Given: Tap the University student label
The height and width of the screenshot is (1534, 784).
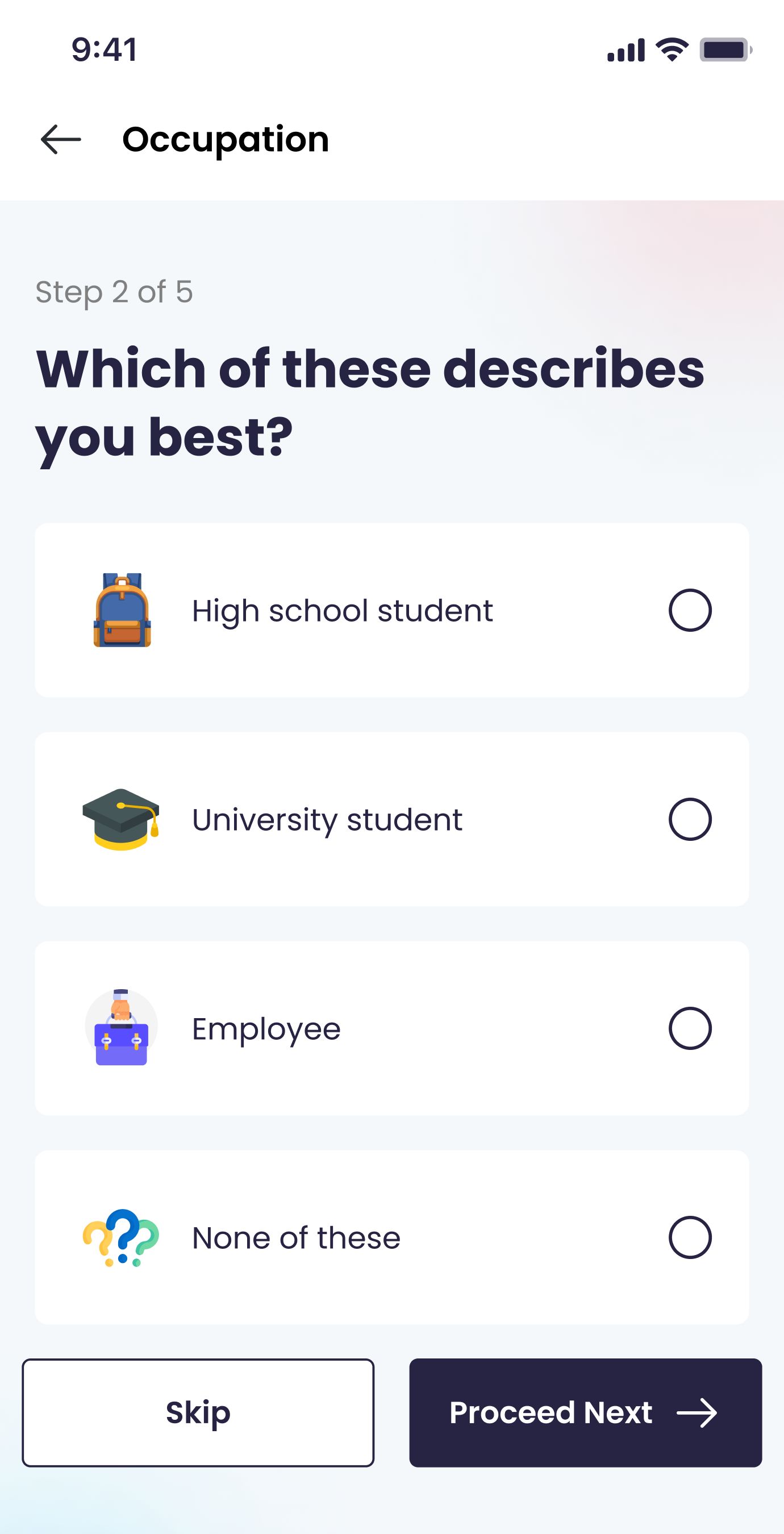Looking at the screenshot, I should [x=327, y=819].
